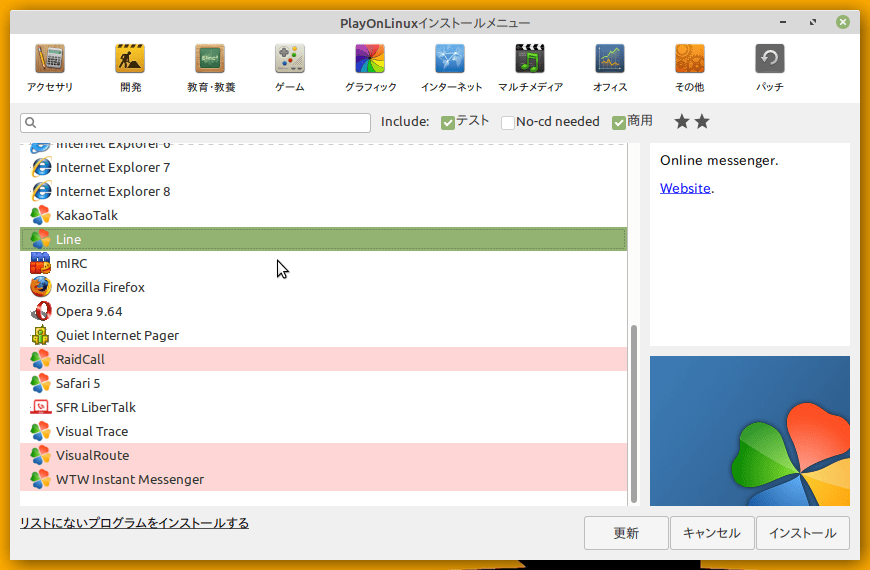Click the インストール install button
The image size is (870, 570).
(x=803, y=533)
